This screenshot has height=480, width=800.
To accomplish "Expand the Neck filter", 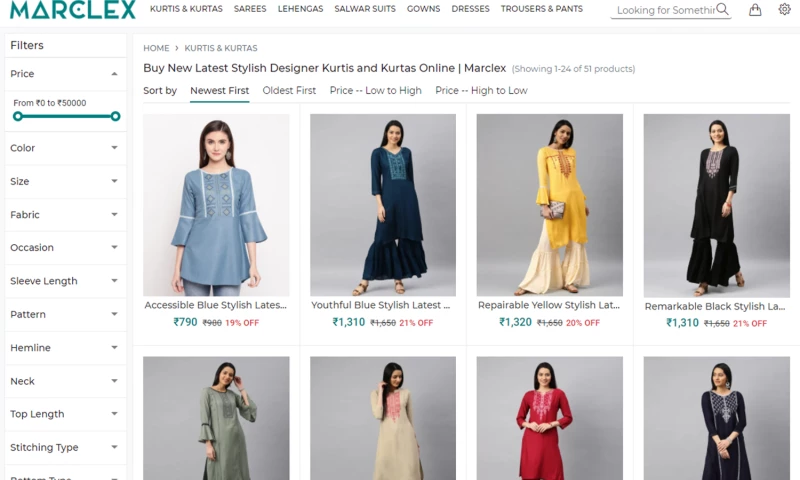I will coord(65,381).
